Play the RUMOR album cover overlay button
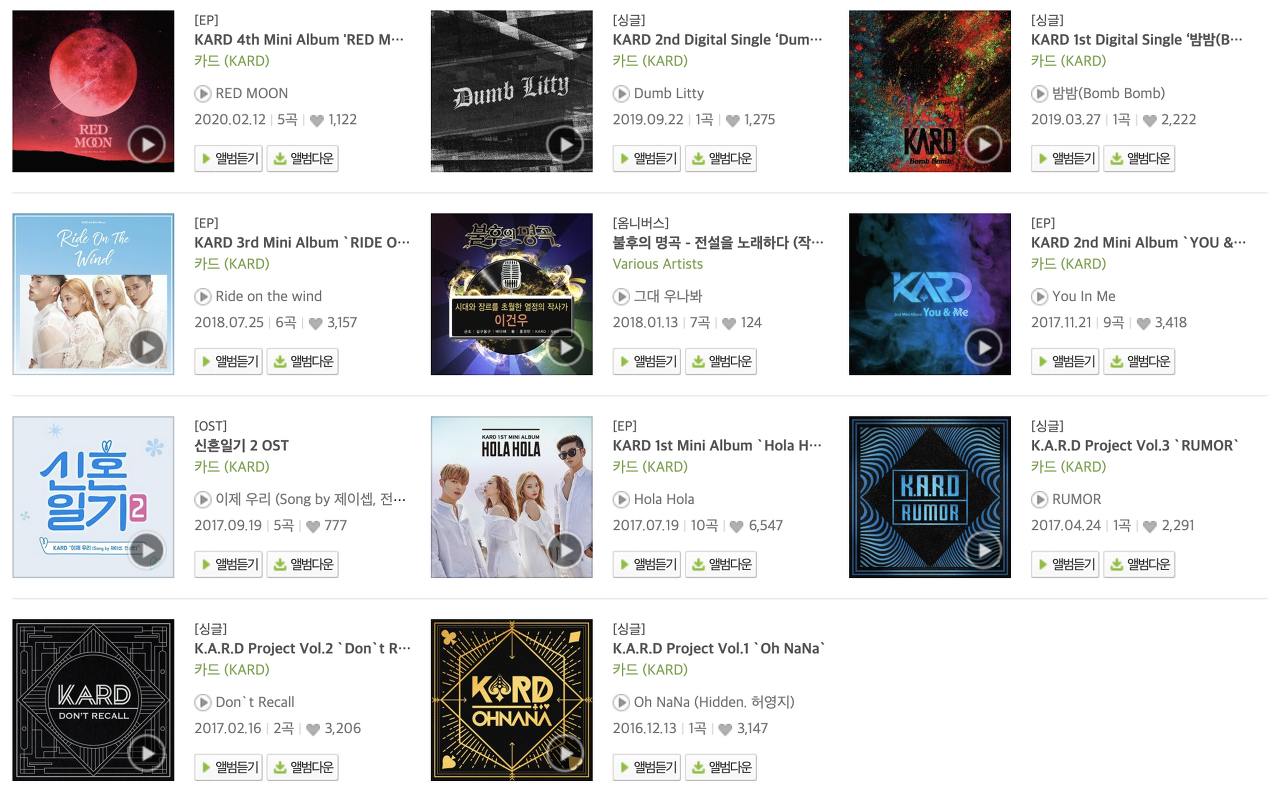 [984, 551]
